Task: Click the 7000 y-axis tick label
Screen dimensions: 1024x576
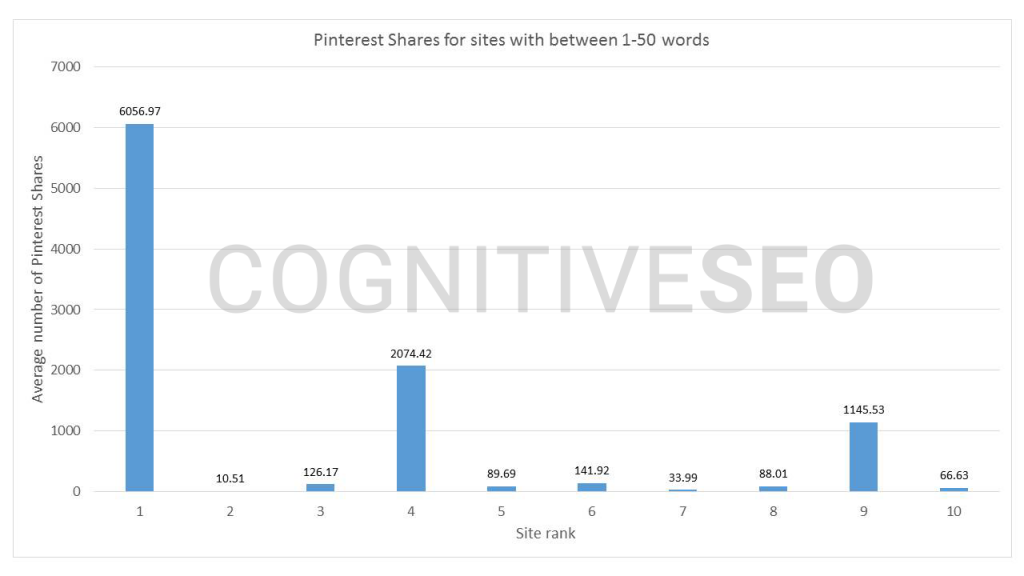Action: (x=65, y=67)
